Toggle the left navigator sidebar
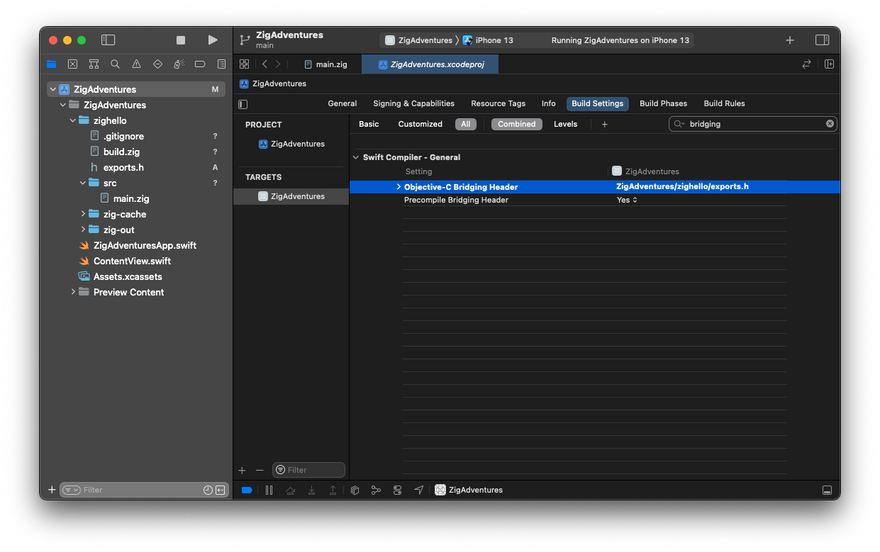The height and width of the screenshot is (552, 880). (108, 40)
